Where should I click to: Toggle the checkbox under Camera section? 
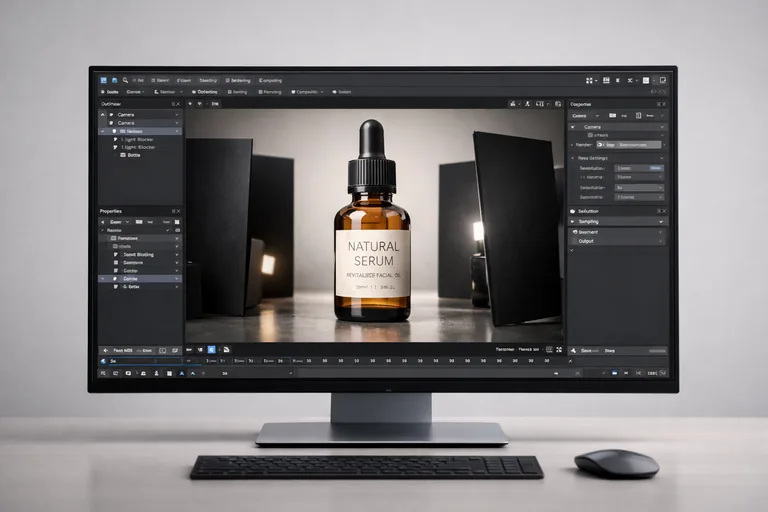(590, 135)
